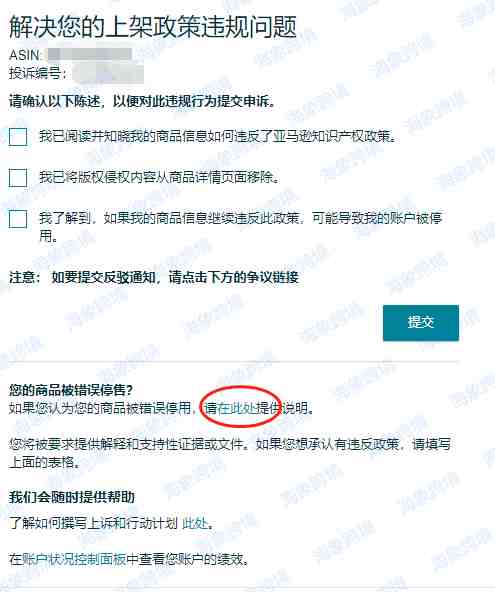Screen dimensions: 495x592
Task: Click the teal 提交 submit button
Action: (x=421, y=323)
